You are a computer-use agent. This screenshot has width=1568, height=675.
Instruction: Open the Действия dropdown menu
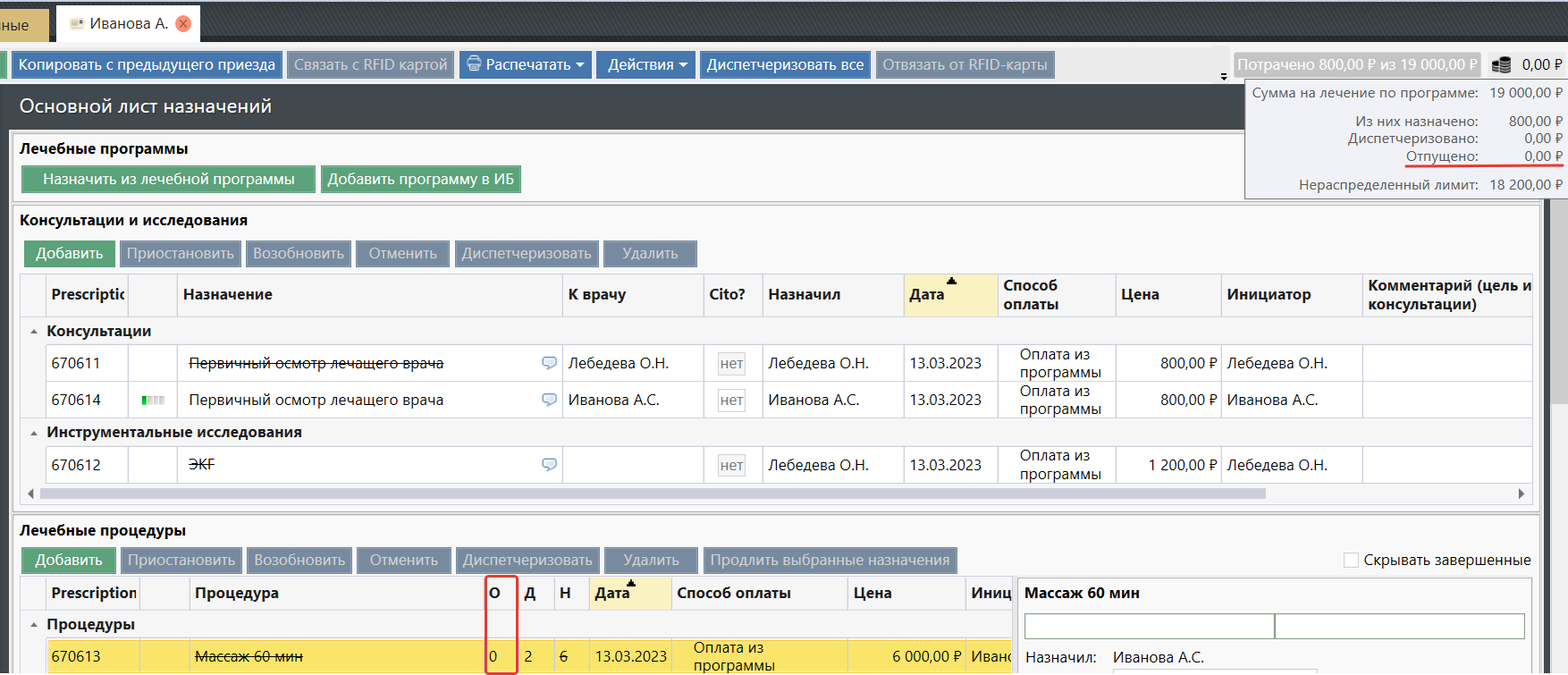coord(647,64)
